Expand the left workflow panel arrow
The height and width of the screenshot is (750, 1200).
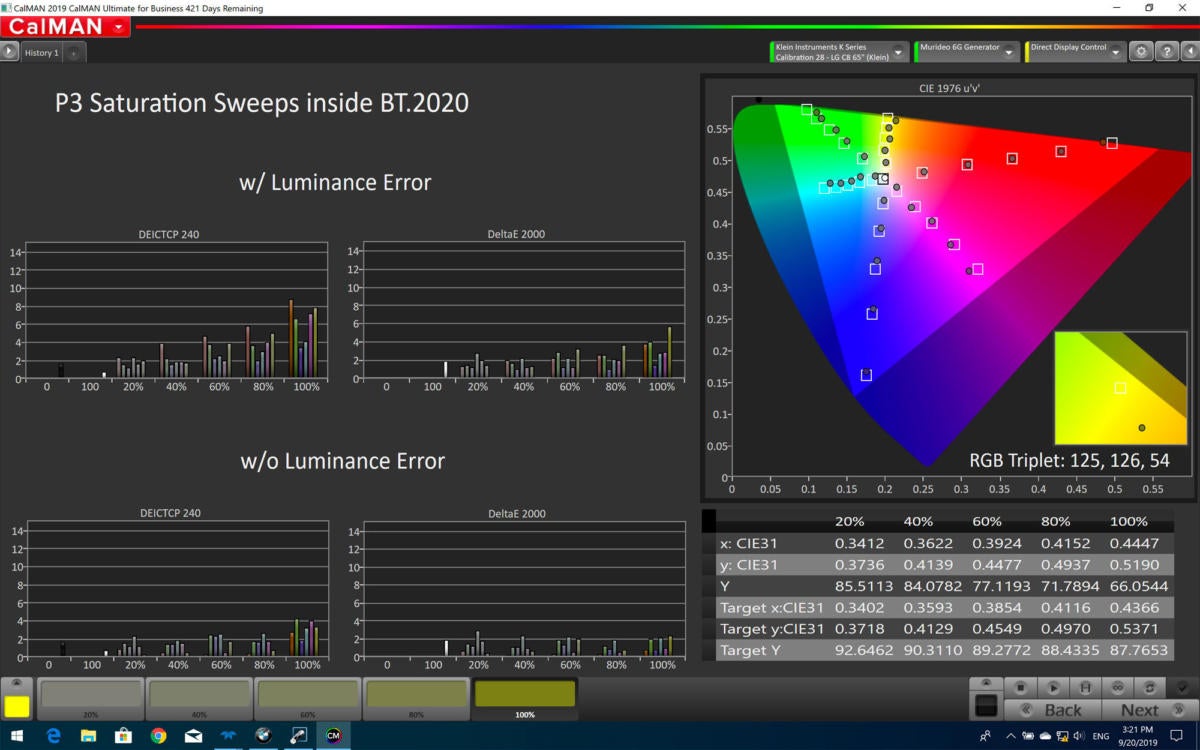[x=9, y=51]
